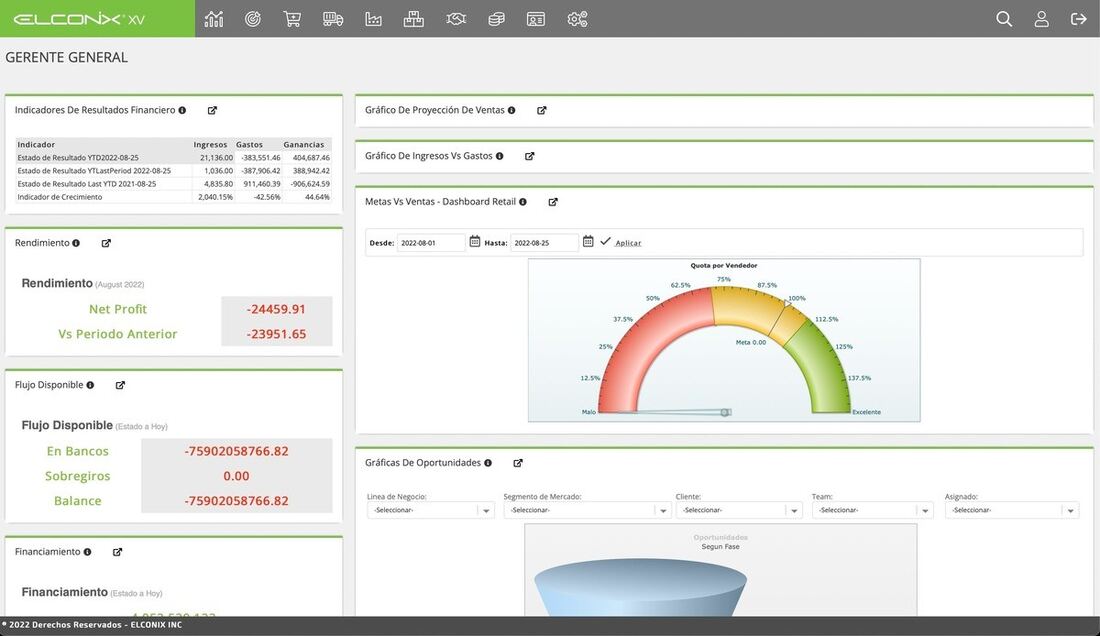
Task: Pop out Gráfico De Proyección De Ventas
Action: [542, 110]
